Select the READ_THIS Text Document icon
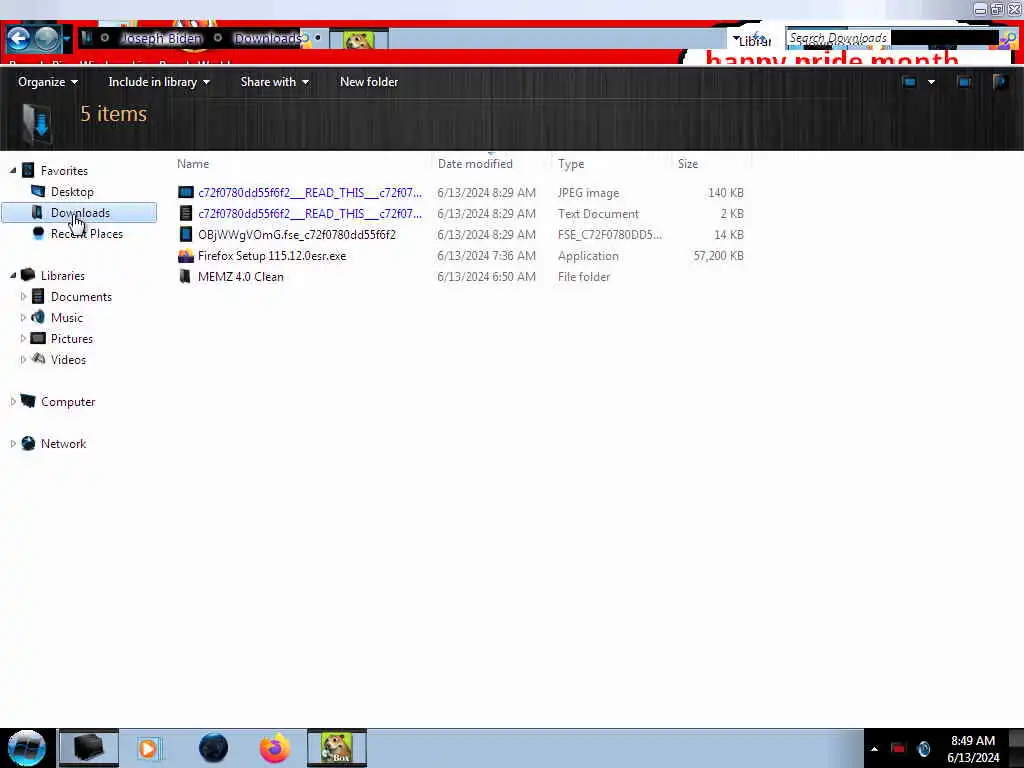Viewport: 1024px width, 768px height. pos(185,214)
